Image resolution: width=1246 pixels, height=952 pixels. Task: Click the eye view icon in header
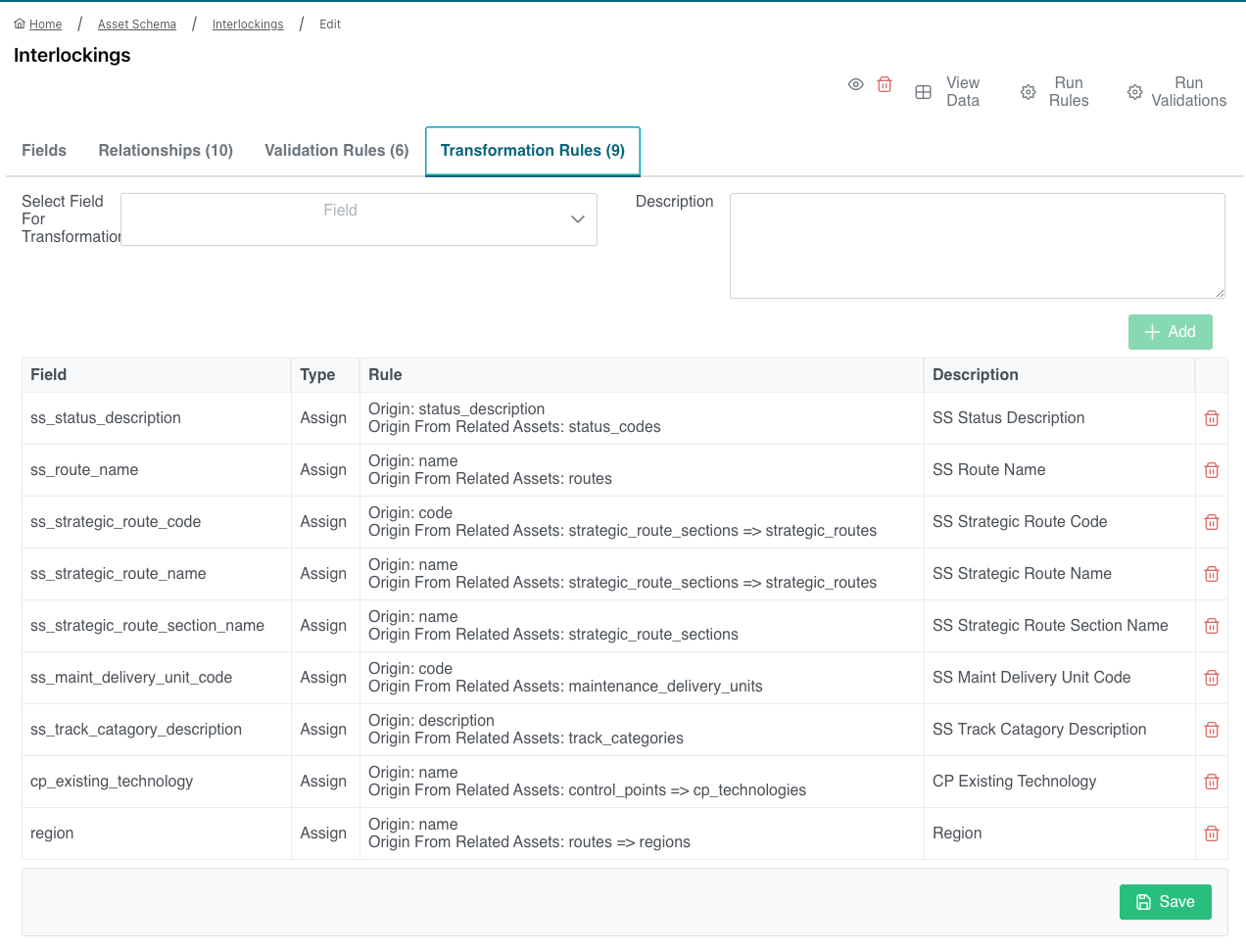(855, 85)
